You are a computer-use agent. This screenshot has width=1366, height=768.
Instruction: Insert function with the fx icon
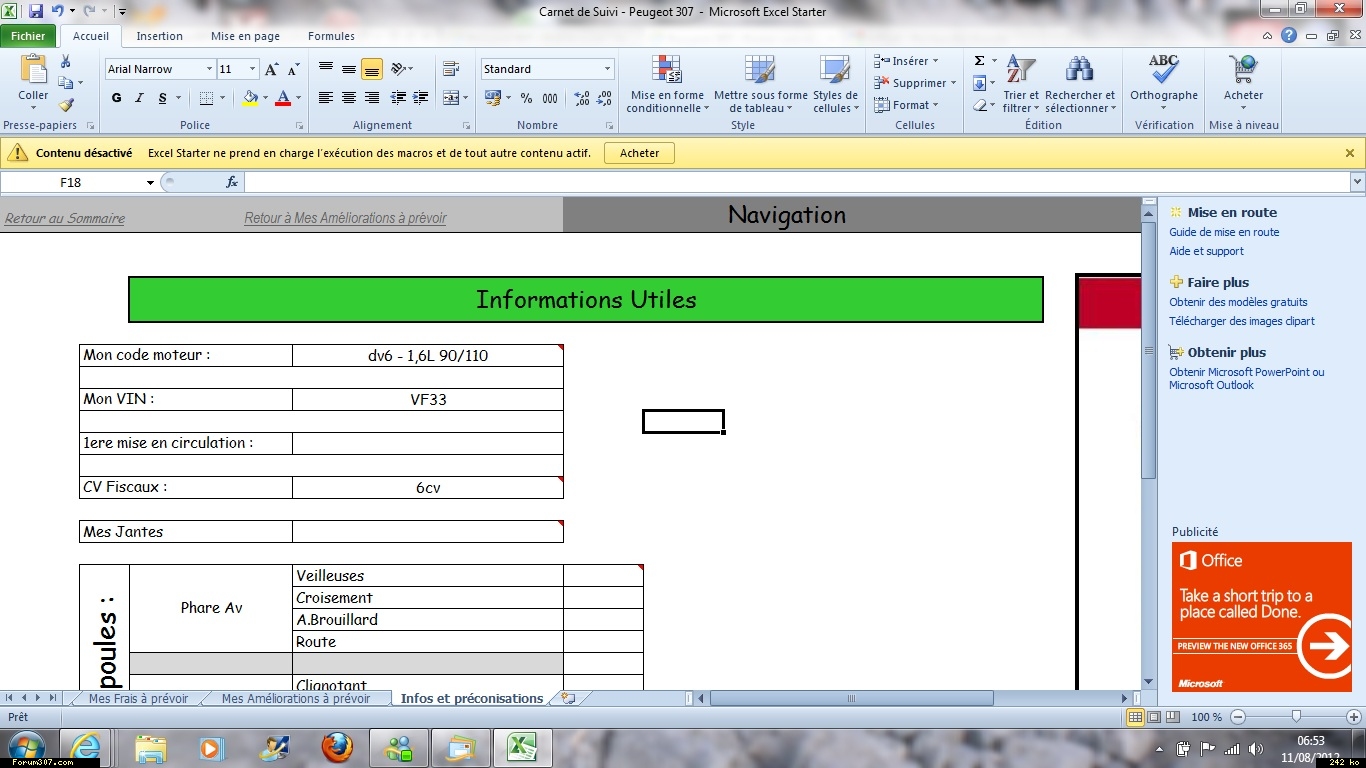point(232,182)
